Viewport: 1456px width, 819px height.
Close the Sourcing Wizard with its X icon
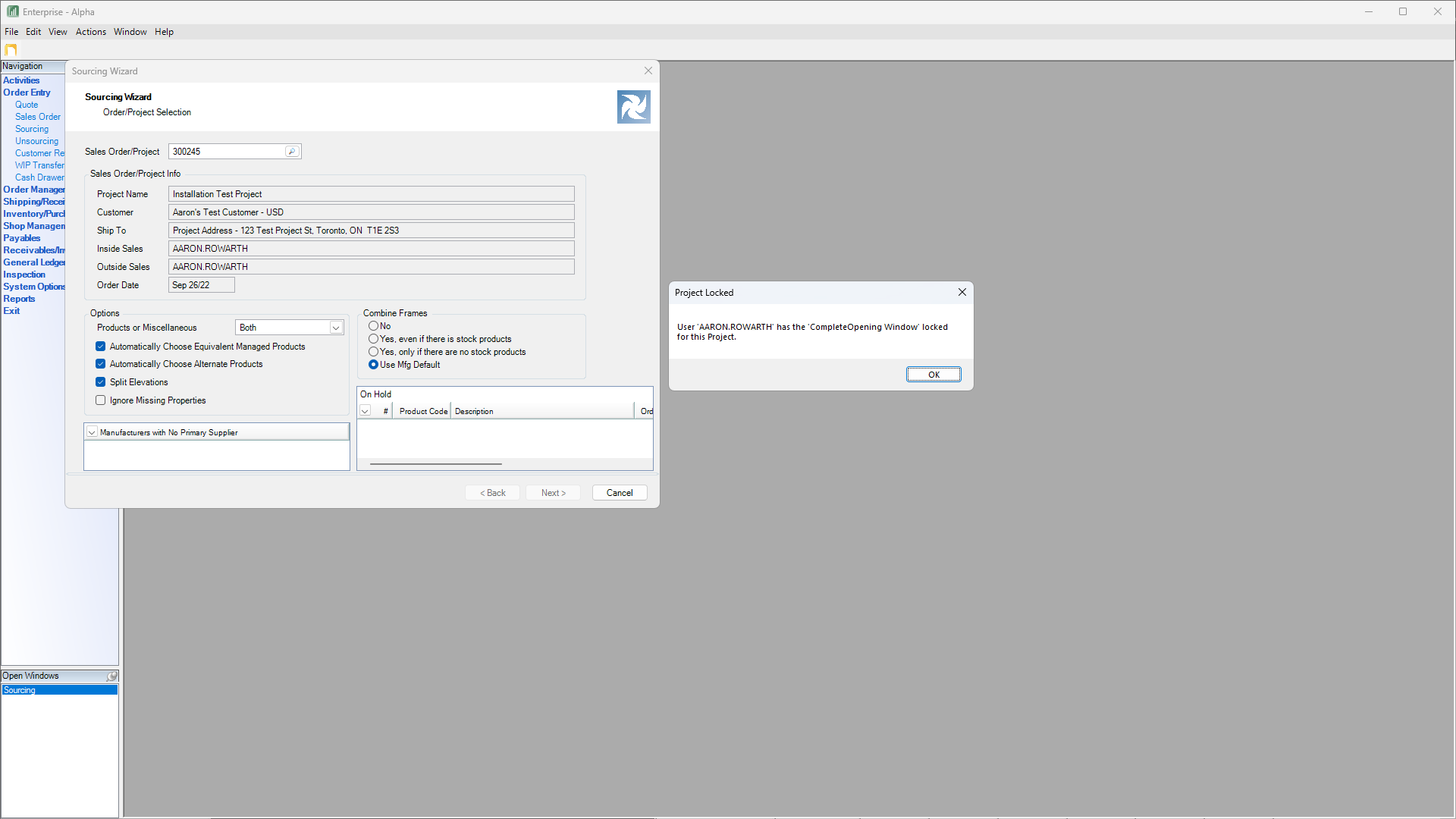point(648,71)
